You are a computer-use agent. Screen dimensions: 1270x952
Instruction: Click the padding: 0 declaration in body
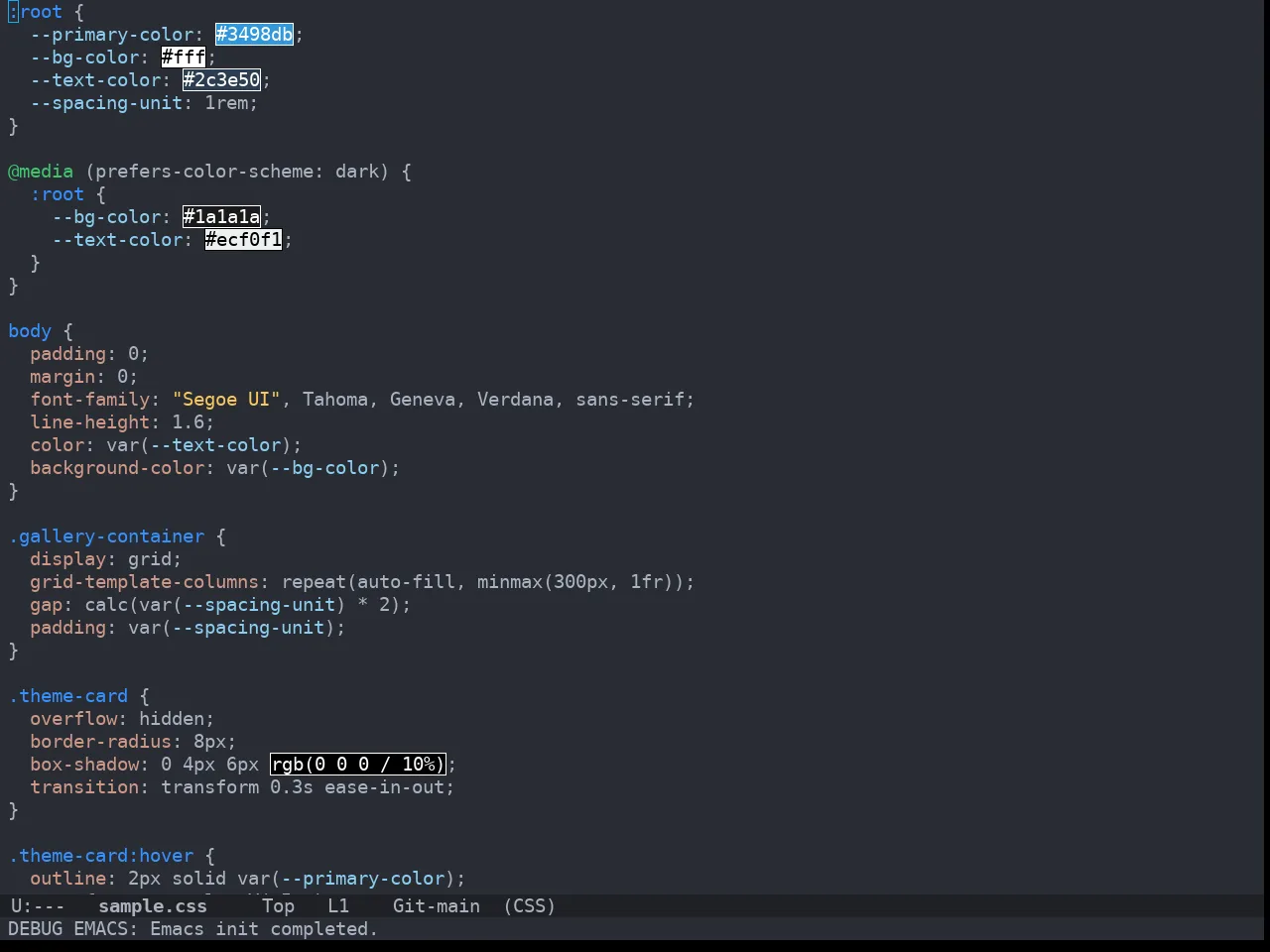[89, 354]
